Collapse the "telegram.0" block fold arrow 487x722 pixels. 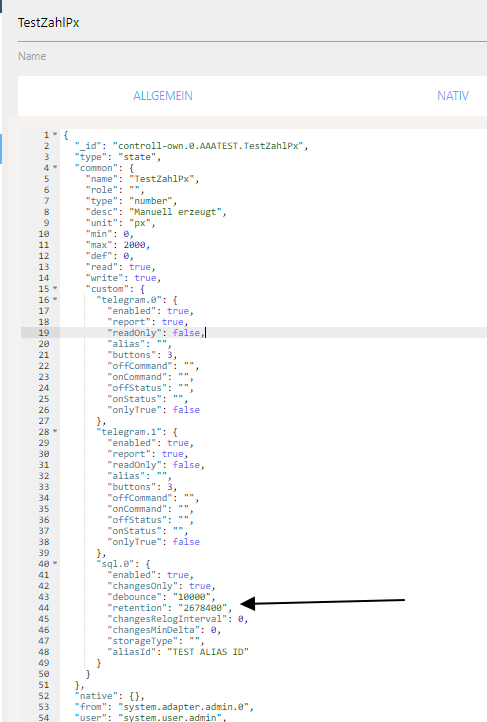[x=55, y=300]
